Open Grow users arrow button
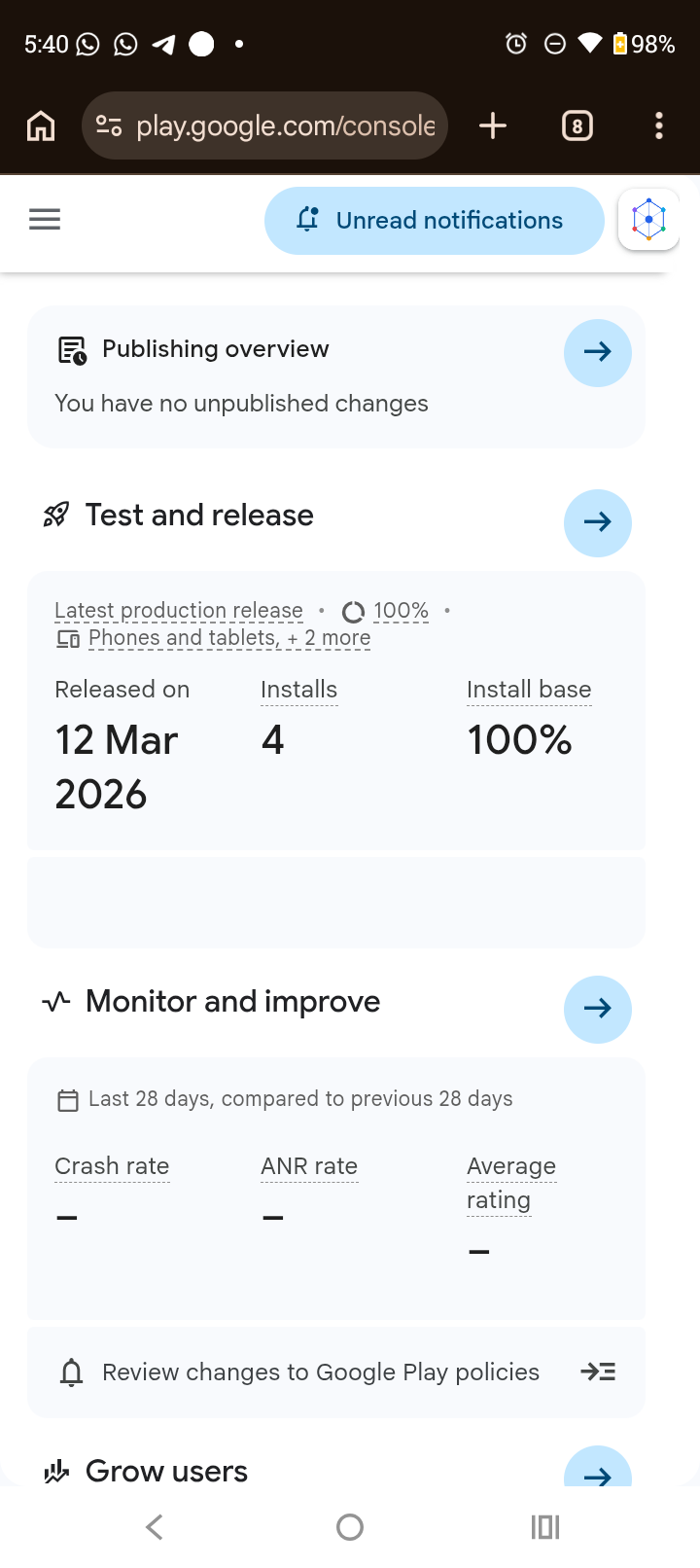The height and width of the screenshot is (1568, 700). [598, 1468]
